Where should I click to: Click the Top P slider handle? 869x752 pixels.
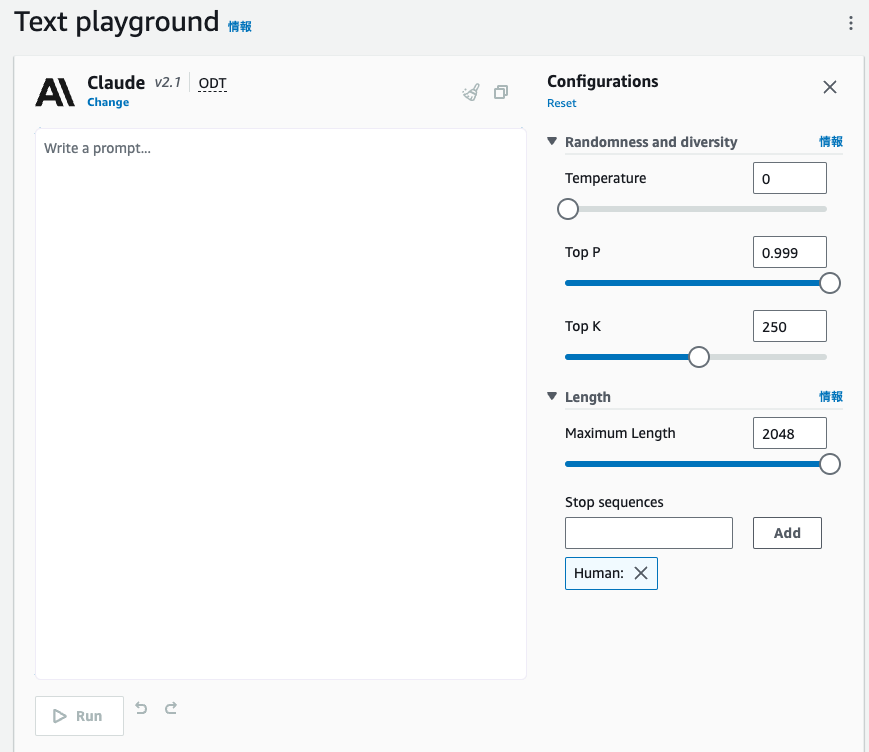point(830,283)
